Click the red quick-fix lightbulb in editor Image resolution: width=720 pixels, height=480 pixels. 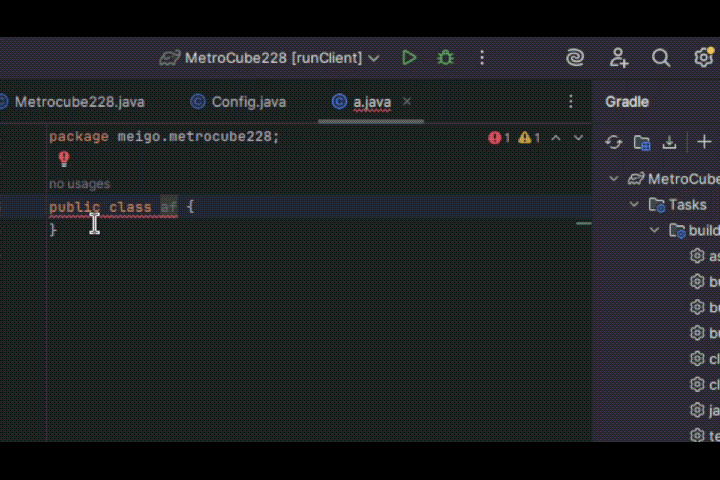[x=64, y=159]
